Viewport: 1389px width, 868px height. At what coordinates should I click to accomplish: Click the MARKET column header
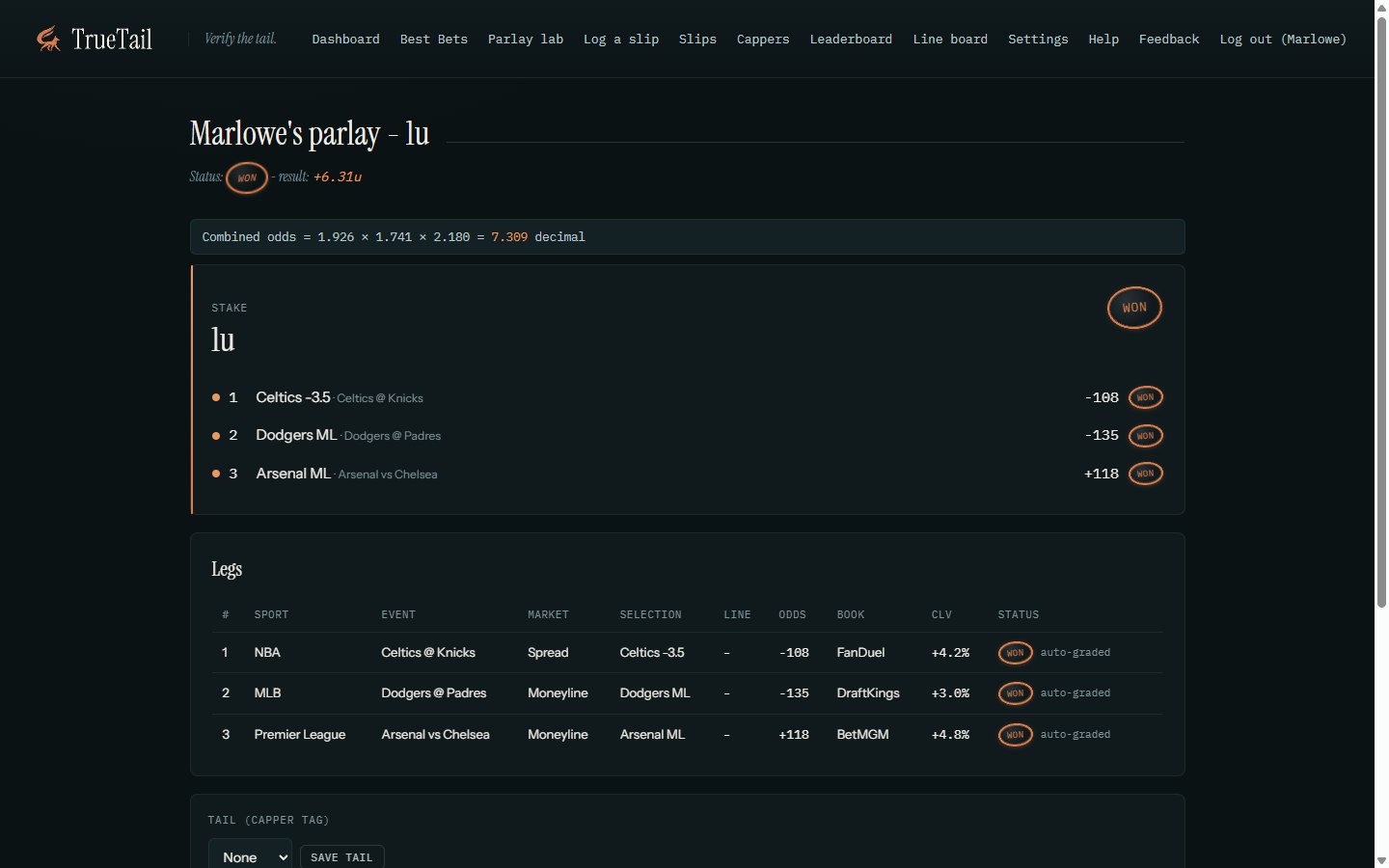click(x=548, y=614)
